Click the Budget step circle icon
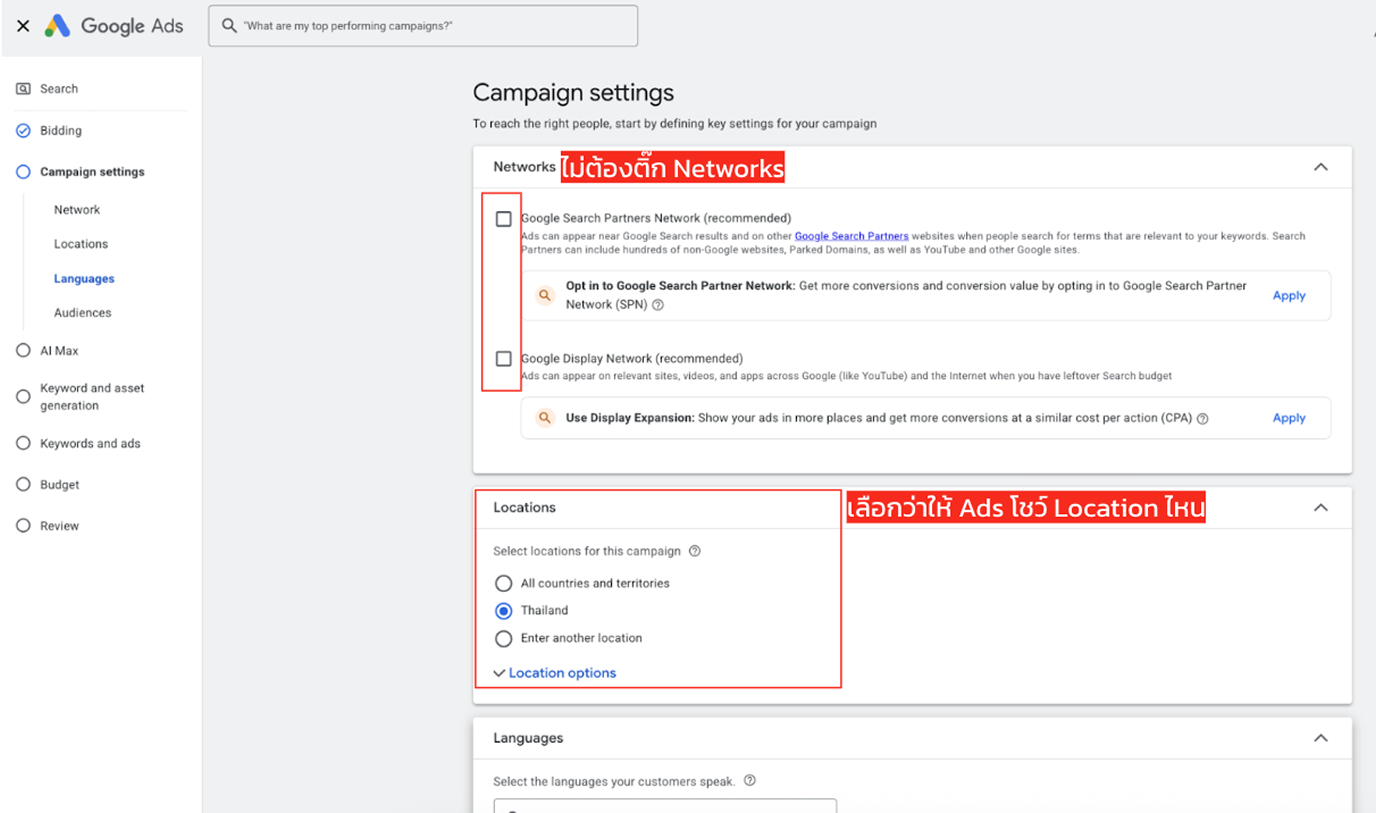 [x=23, y=485]
